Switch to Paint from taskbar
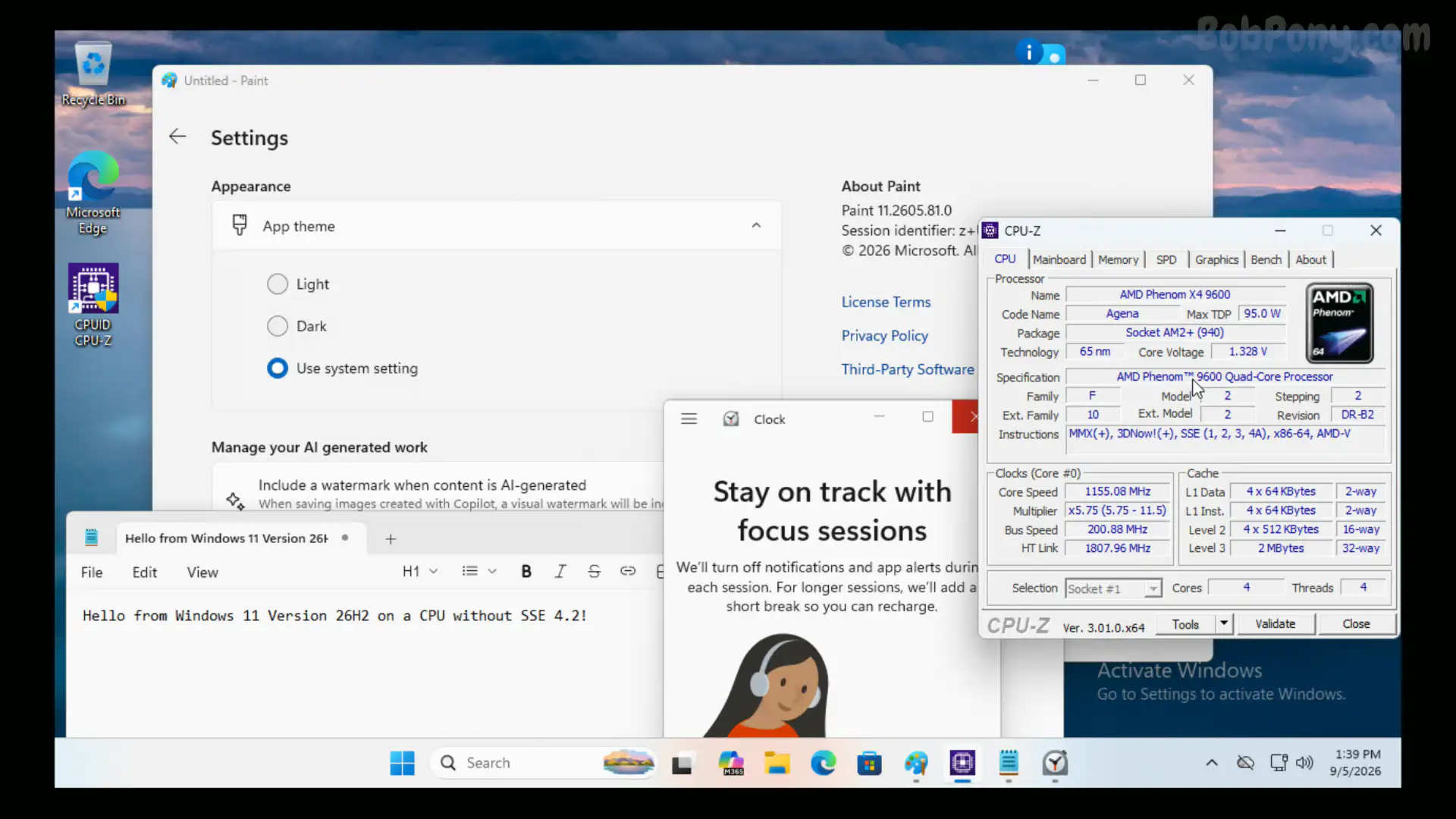 pos(916,764)
